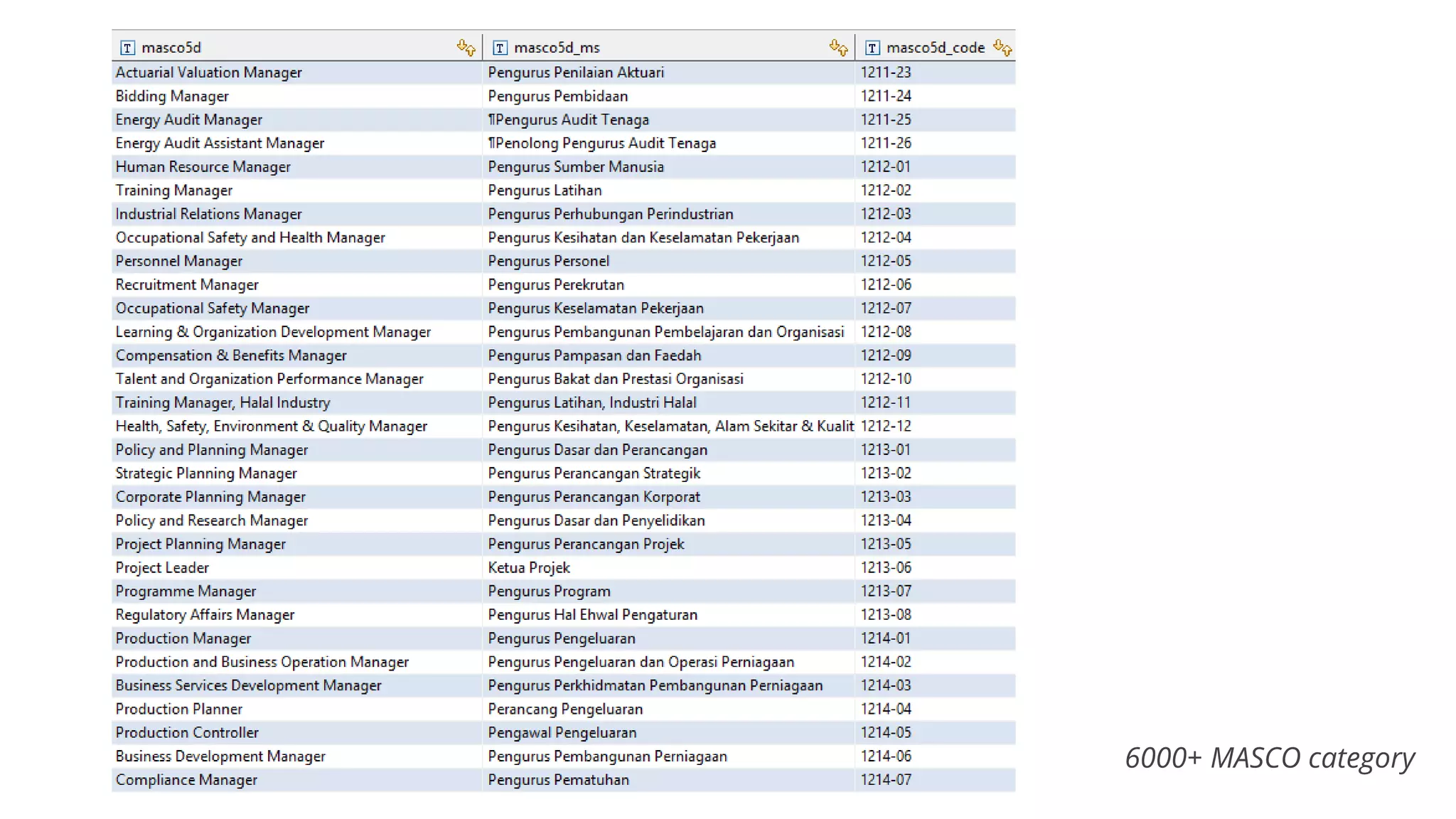Select the masco5d_ms column header label
This screenshot has width=1456, height=819.
557,48
